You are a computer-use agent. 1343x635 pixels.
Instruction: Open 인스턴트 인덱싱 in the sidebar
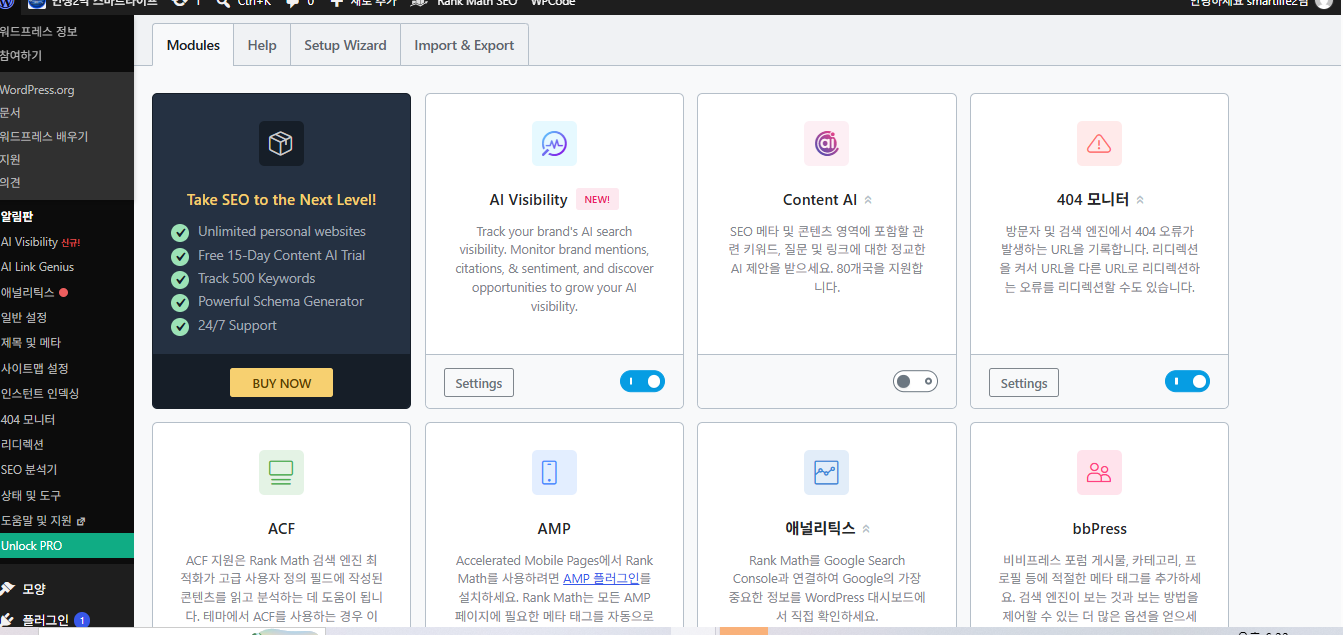(x=40, y=394)
